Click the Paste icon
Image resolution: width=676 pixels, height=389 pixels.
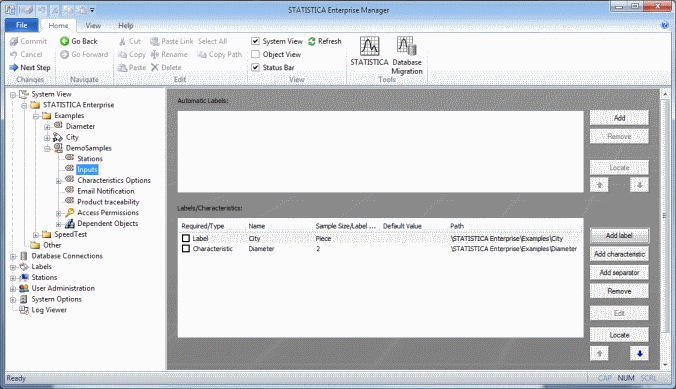coord(122,68)
